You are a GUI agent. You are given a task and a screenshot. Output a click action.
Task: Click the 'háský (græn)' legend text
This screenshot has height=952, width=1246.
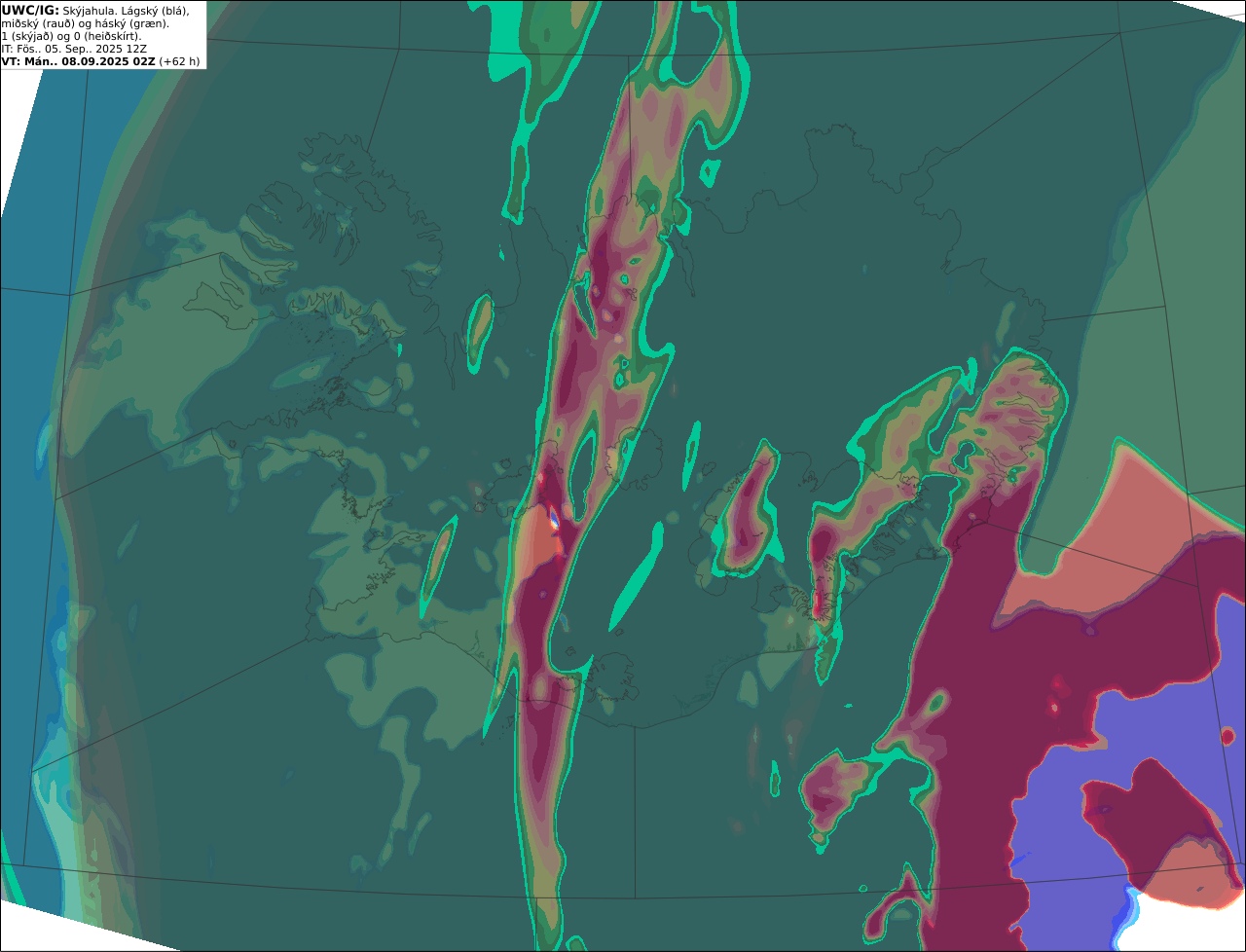(x=131, y=24)
